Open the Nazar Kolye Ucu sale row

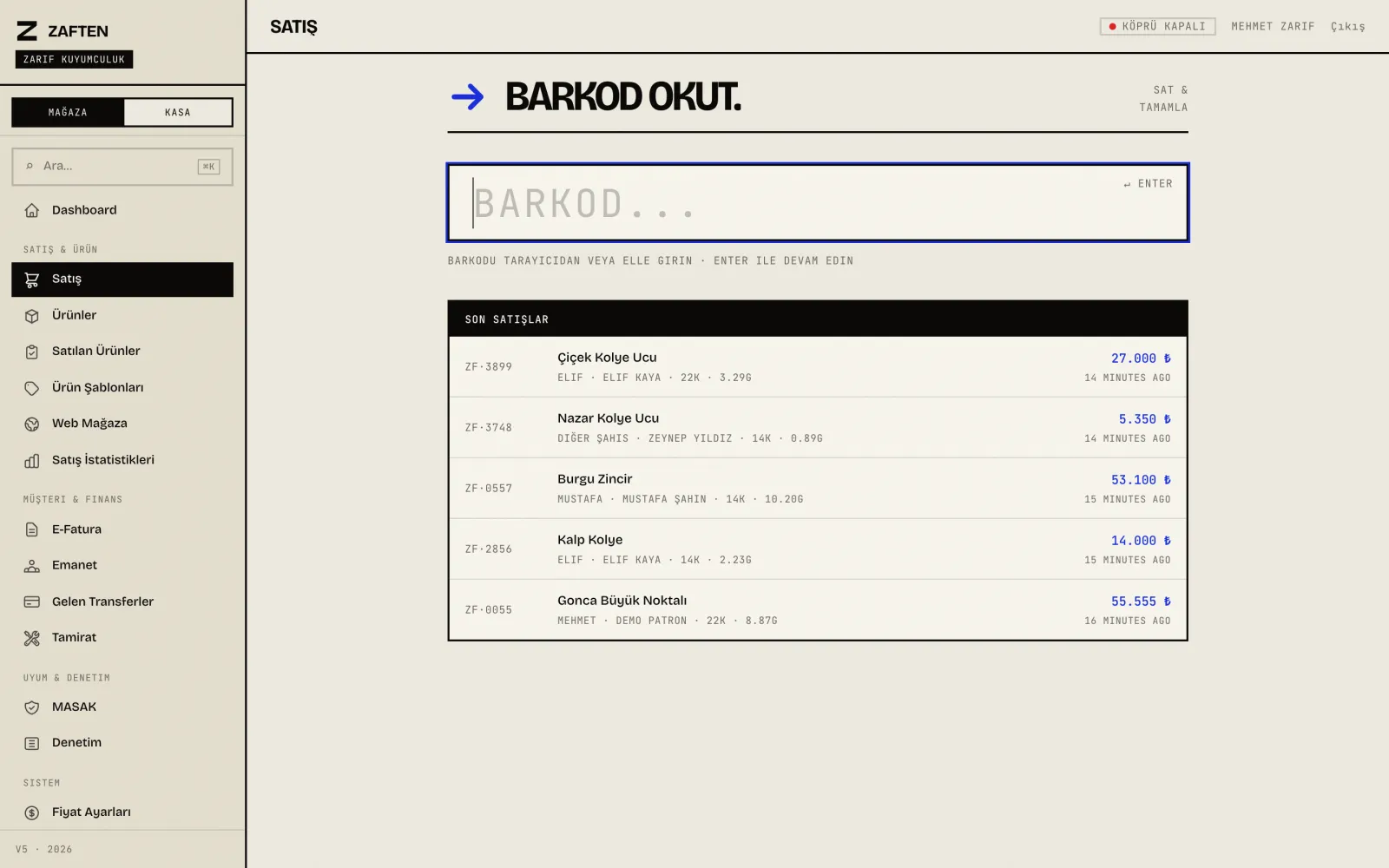818,428
